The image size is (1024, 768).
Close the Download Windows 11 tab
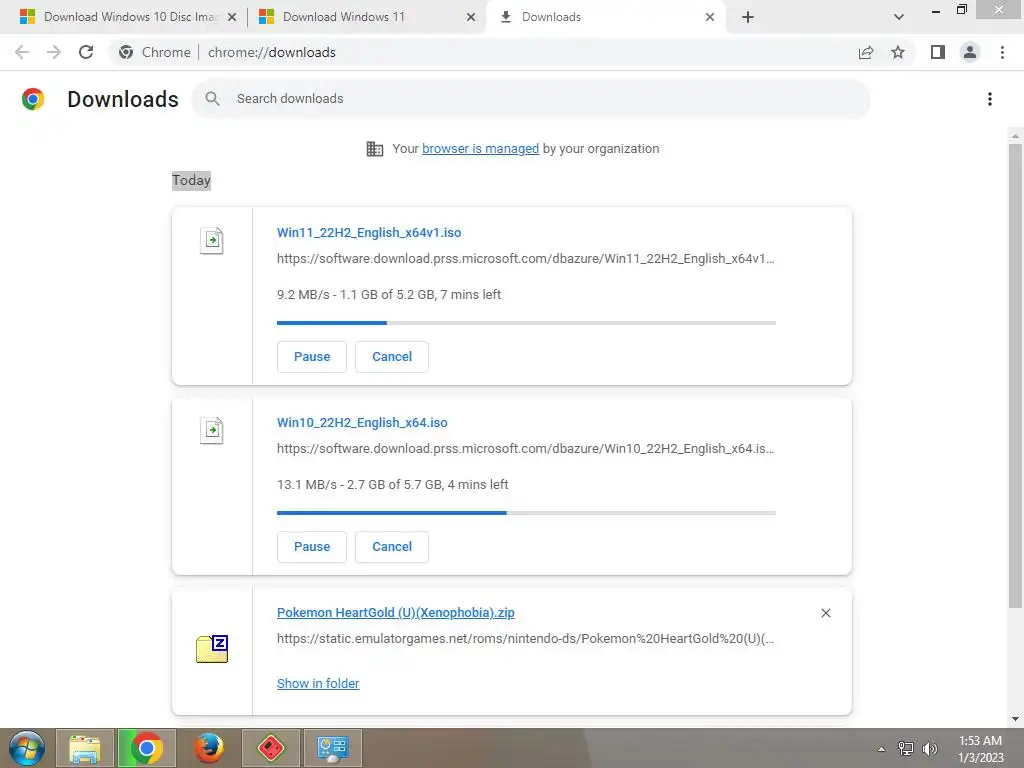(x=471, y=17)
